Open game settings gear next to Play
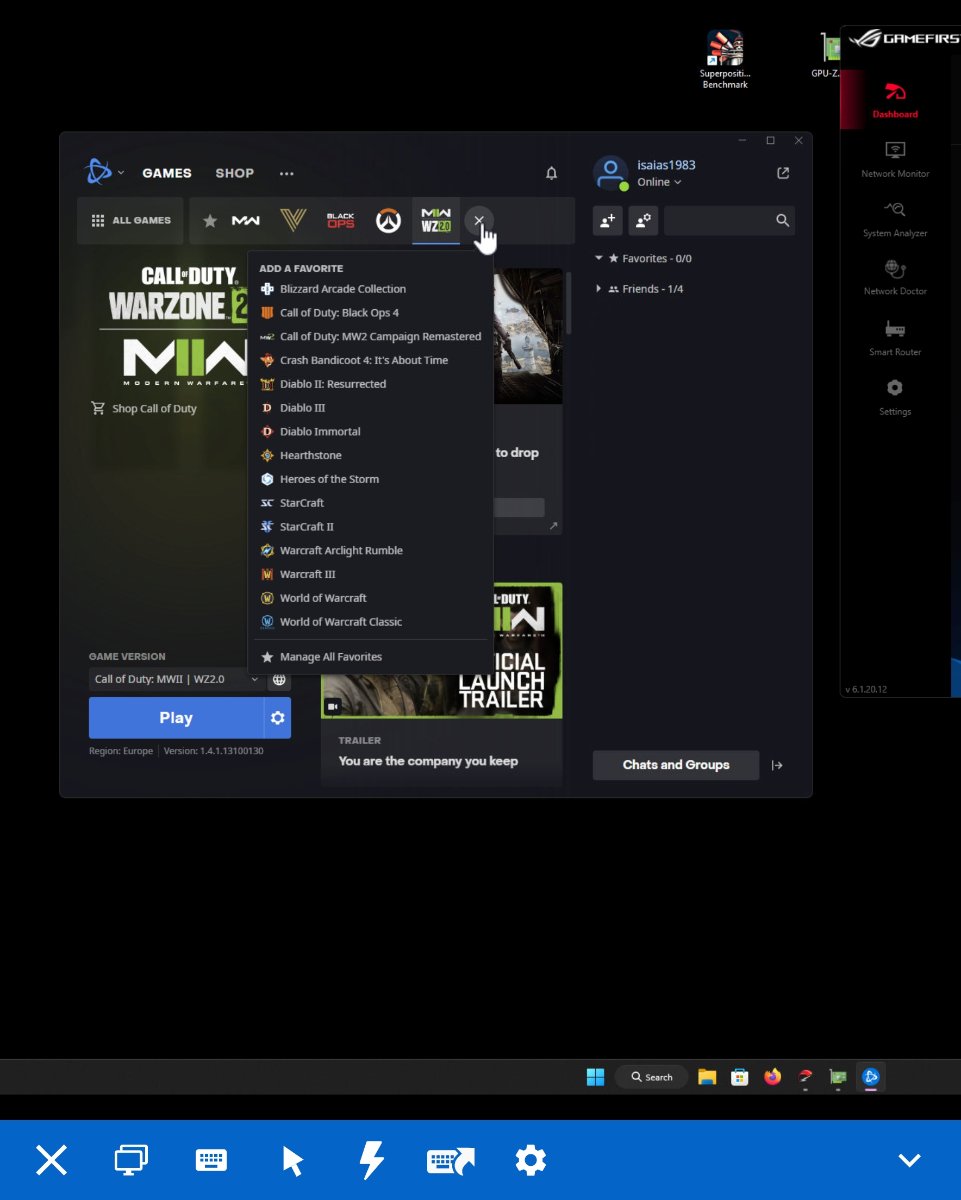 point(278,718)
